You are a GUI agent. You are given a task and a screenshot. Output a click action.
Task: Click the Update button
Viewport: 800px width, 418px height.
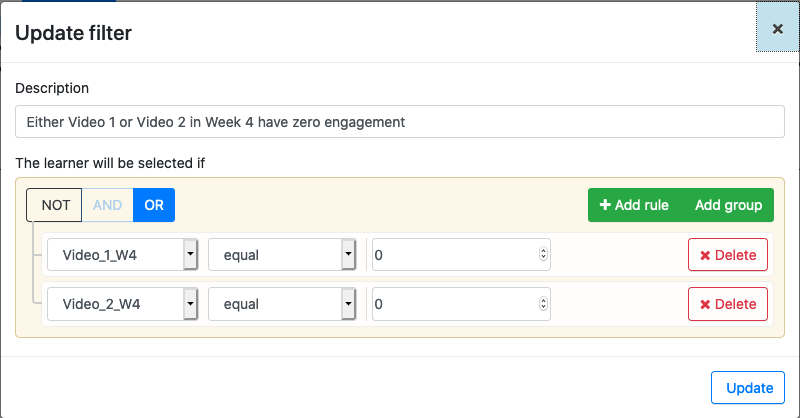click(747, 388)
